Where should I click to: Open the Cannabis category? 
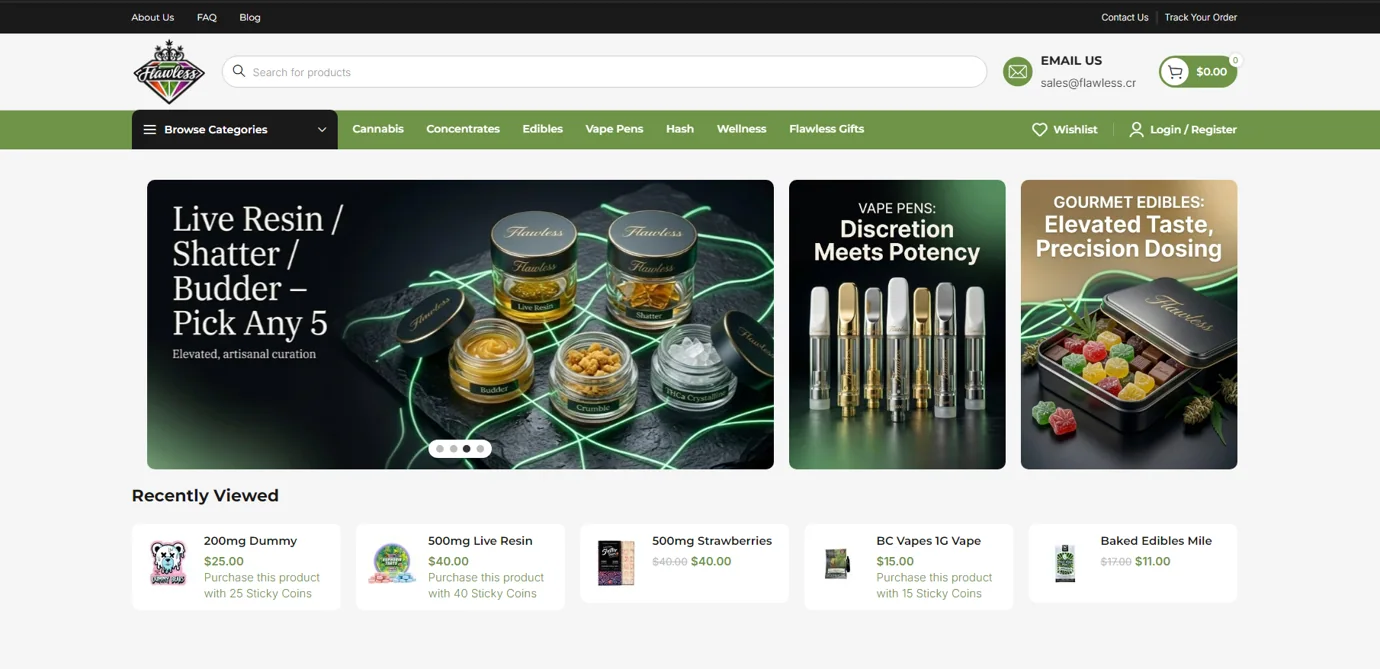378,129
